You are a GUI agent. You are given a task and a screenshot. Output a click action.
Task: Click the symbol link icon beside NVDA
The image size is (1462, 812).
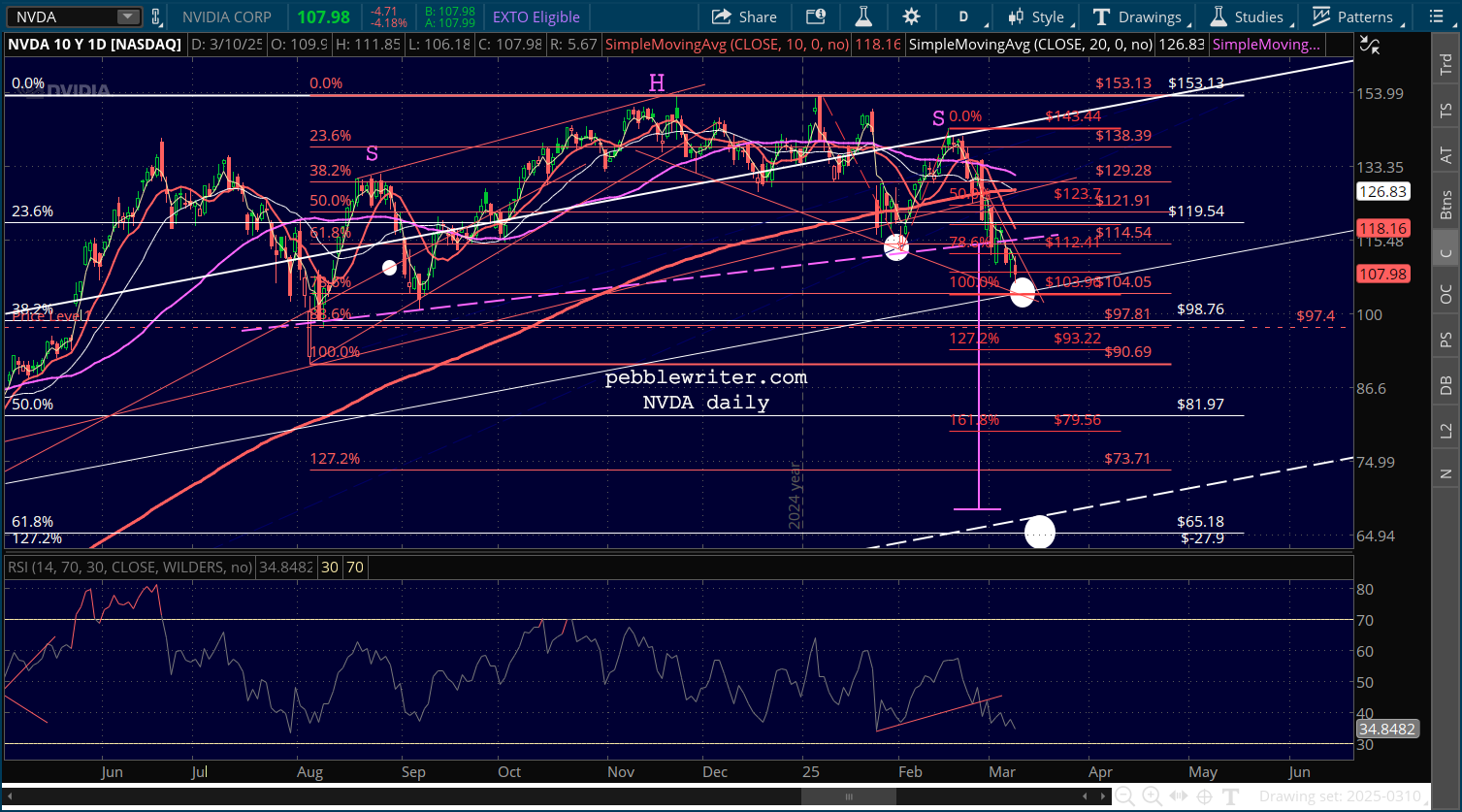(x=156, y=16)
